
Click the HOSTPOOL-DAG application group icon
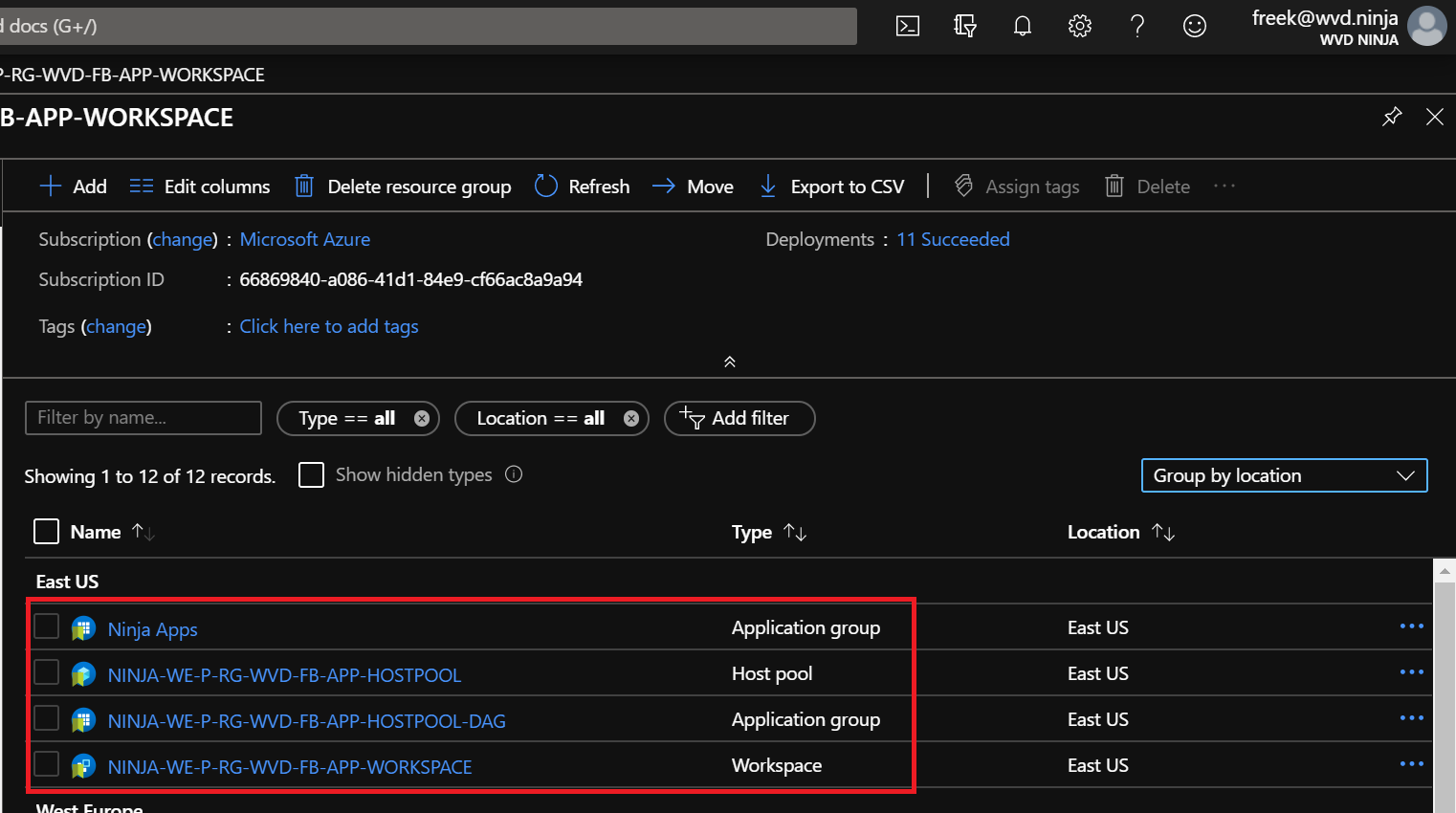click(x=83, y=720)
